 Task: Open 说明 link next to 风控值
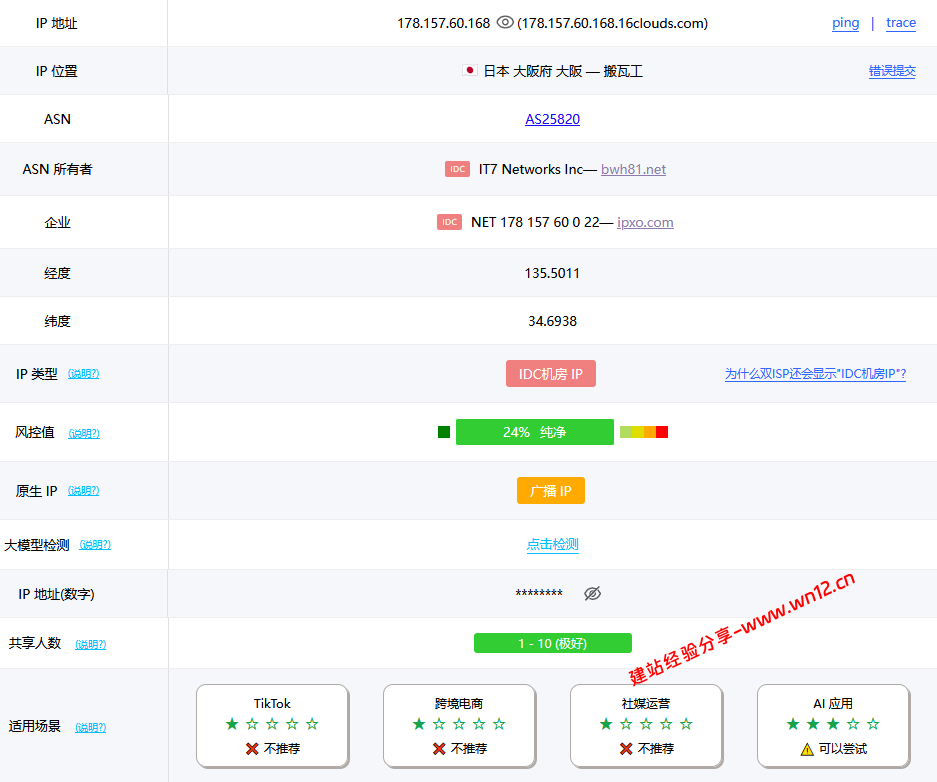[84, 433]
